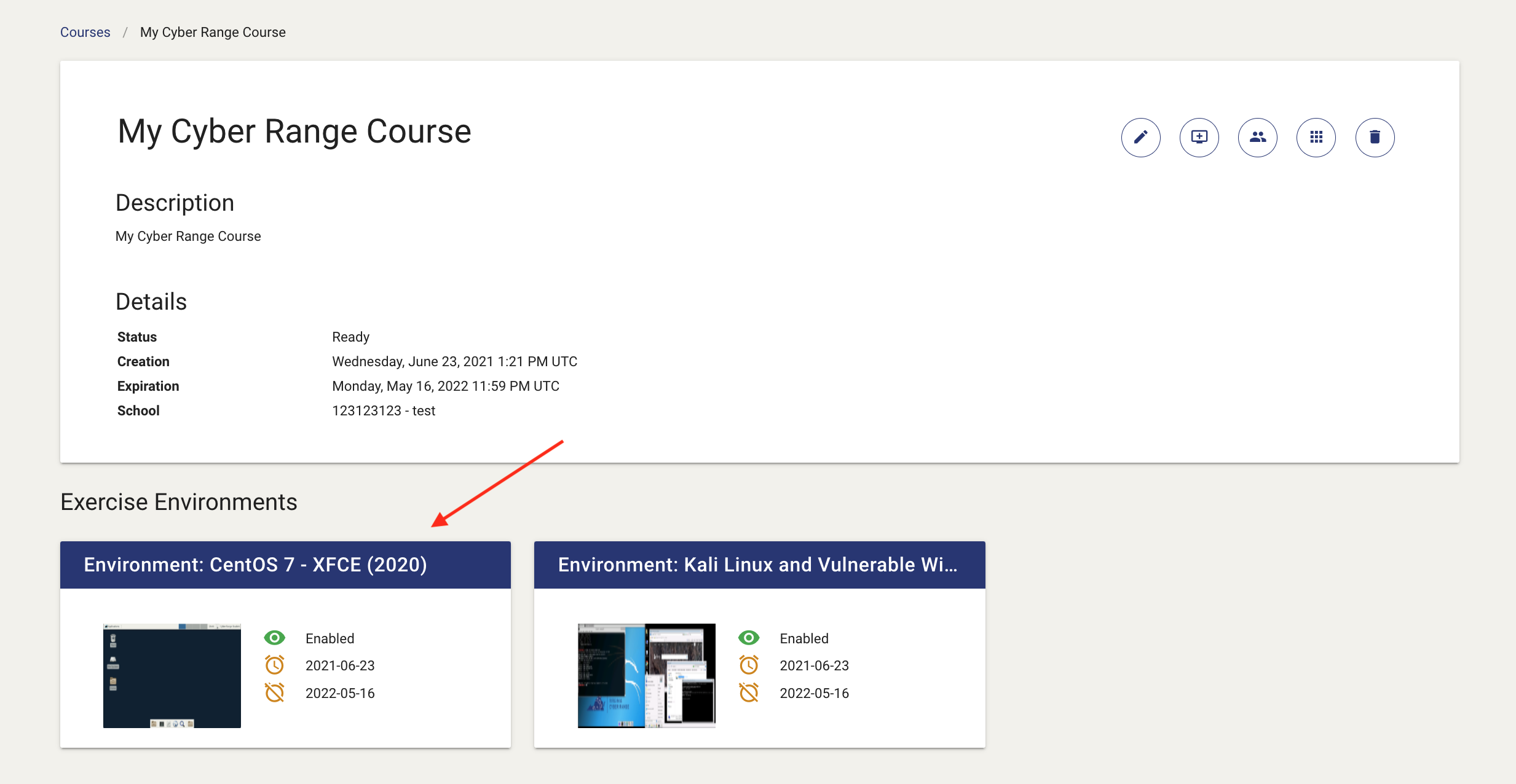
Task: Edit the course using the pencil icon
Action: click(x=1140, y=138)
